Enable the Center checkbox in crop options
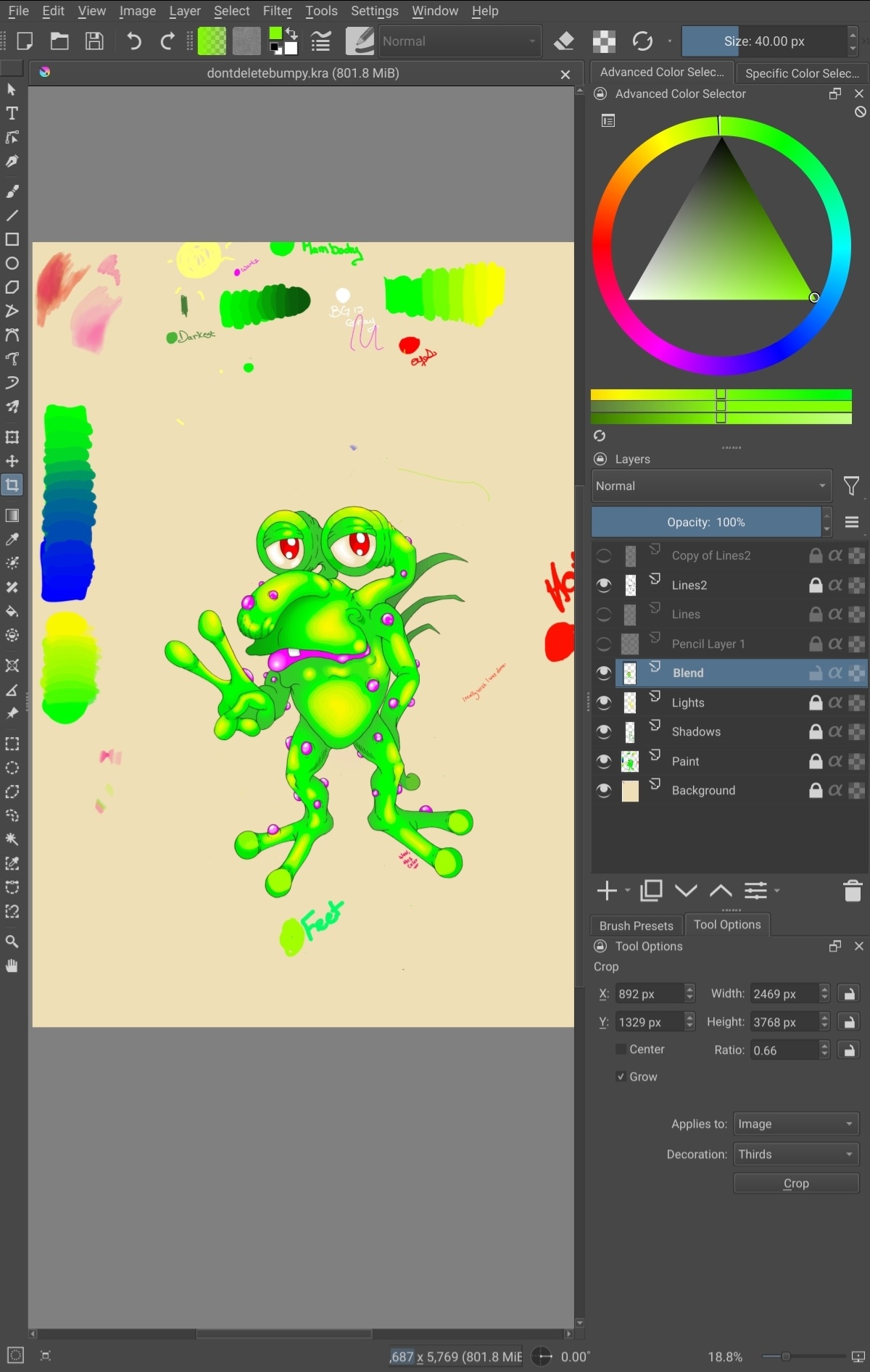Image resolution: width=870 pixels, height=1372 pixels. [x=621, y=1049]
